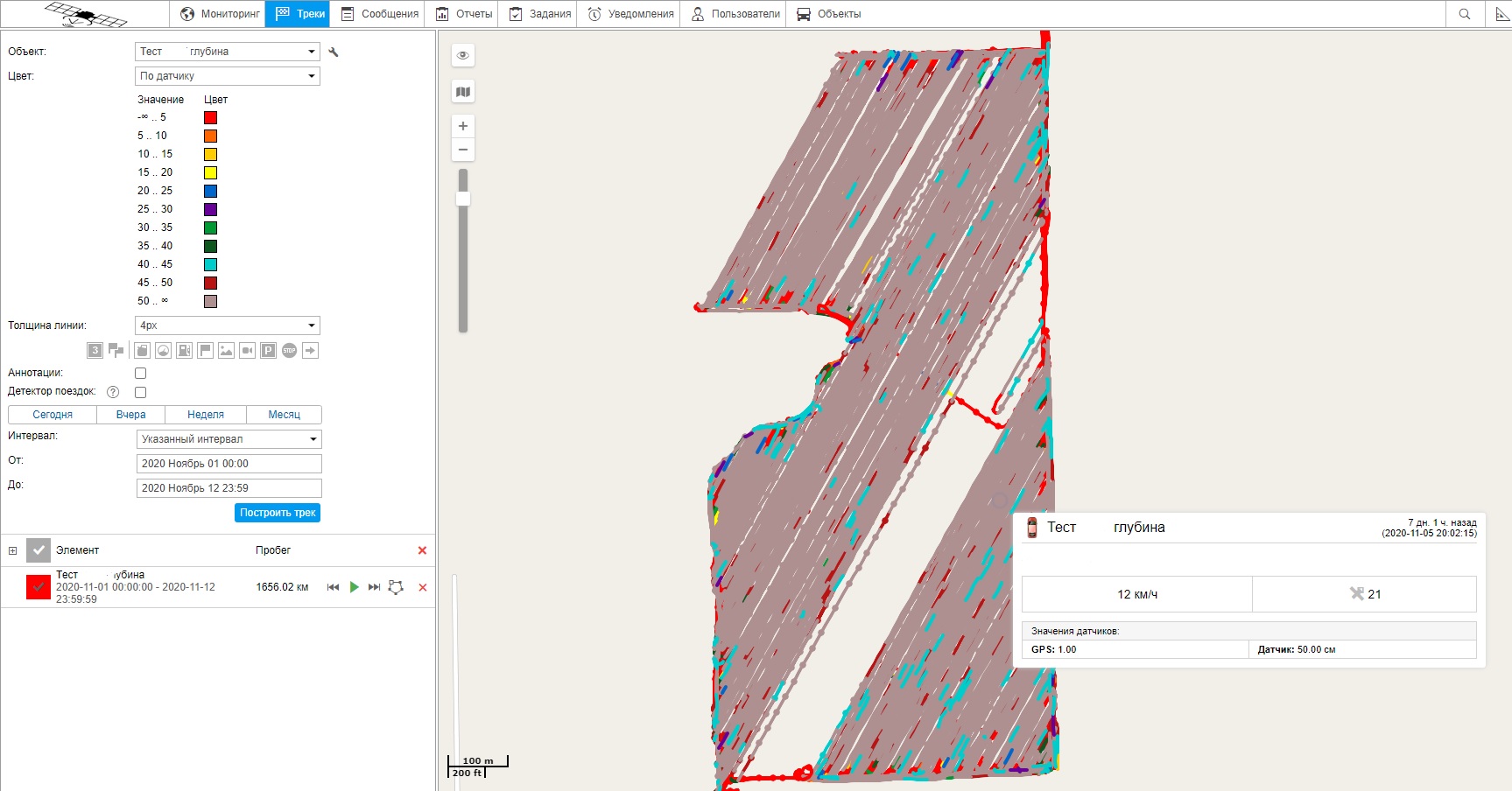Viewport: 1512px width, 791px height.
Task: Switch to the Мониторинг tab
Action: 221,14
